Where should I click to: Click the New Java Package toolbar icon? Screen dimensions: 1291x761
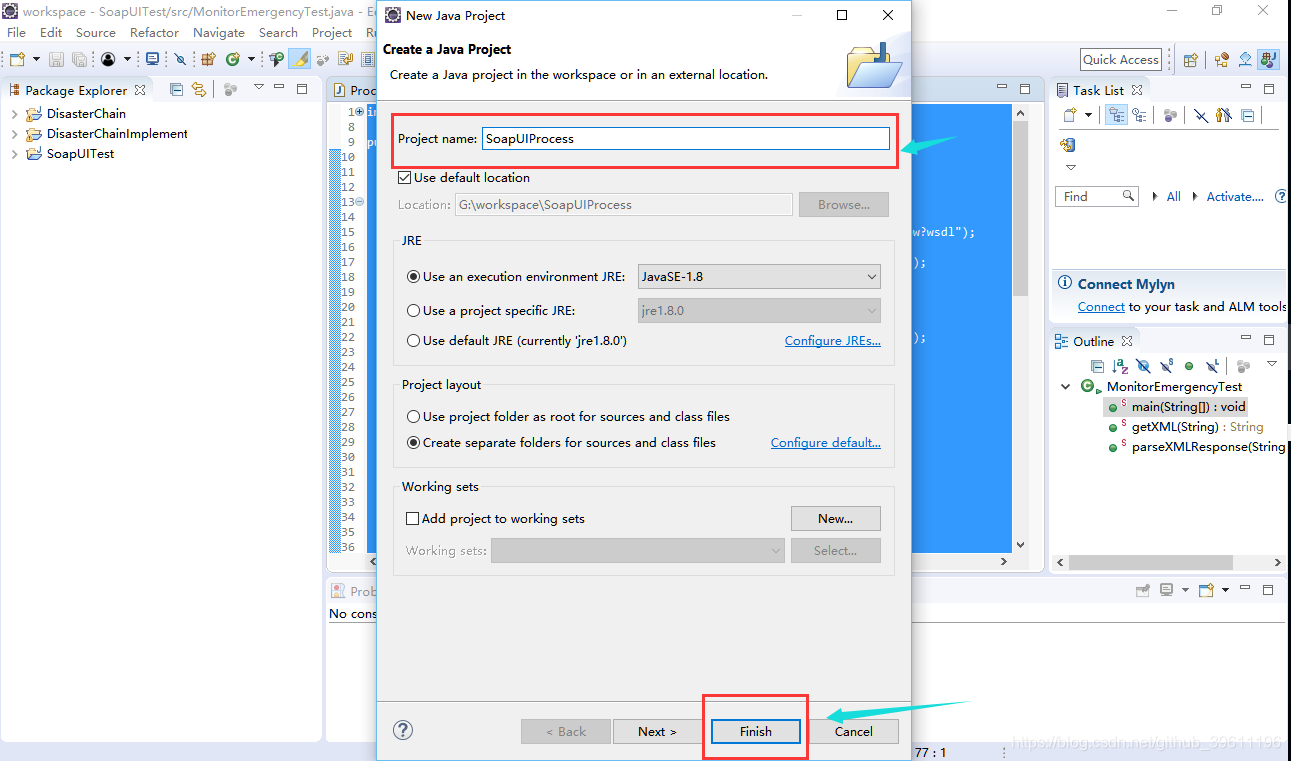tap(209, 59)
